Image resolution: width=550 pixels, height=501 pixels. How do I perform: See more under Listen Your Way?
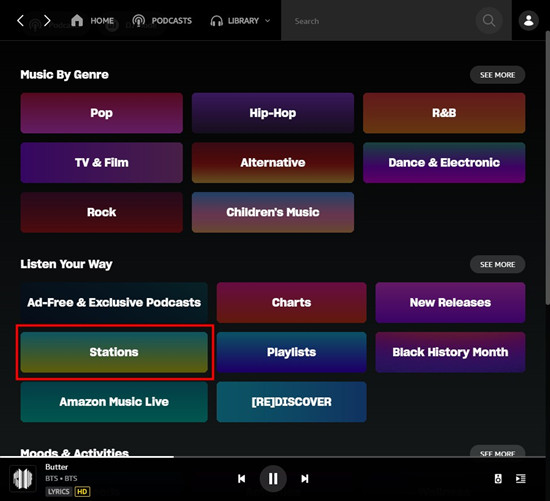pyautogui.click(x=497, y=264)
